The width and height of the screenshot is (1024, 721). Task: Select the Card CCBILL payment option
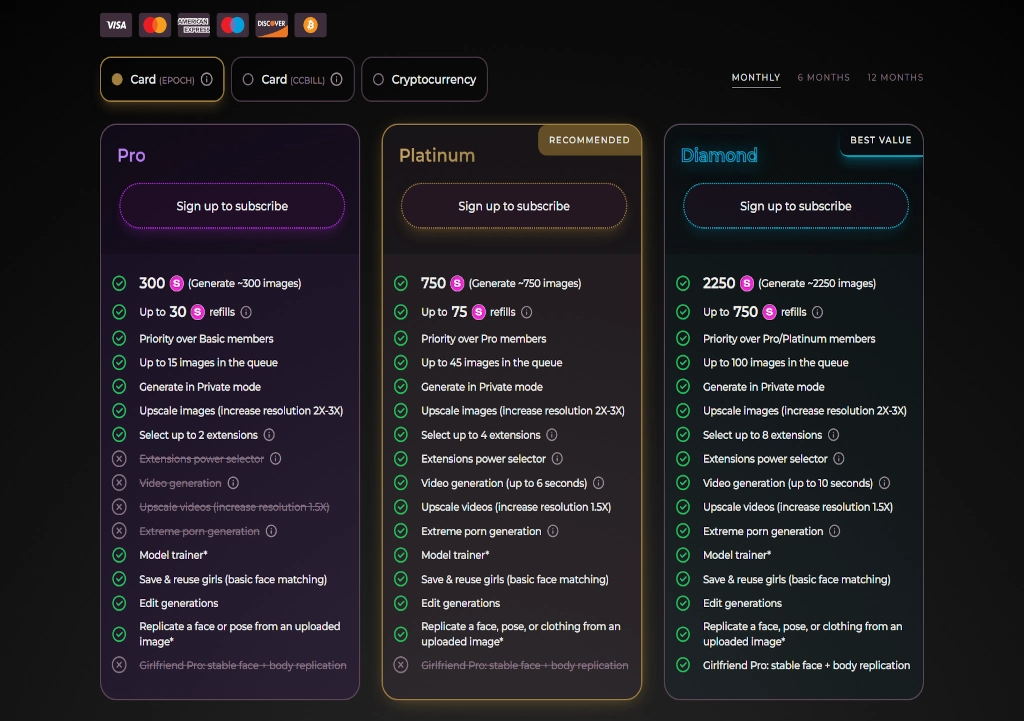(x=291, y=79)
